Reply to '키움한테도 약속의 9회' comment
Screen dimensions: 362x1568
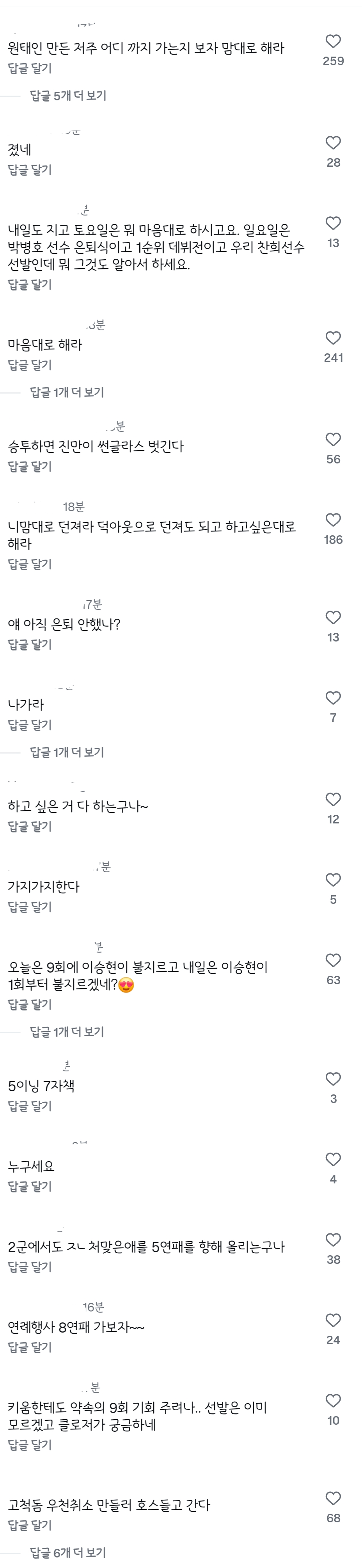pyautogui.click(x=30, y=1445)
